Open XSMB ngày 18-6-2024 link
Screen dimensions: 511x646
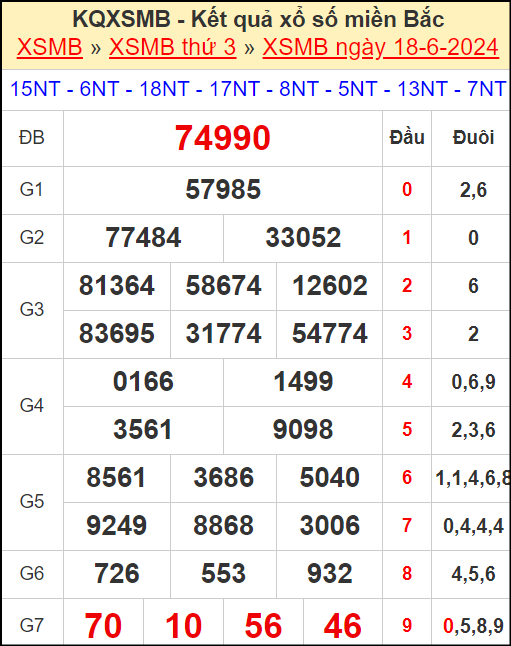(x=381, y=47)
